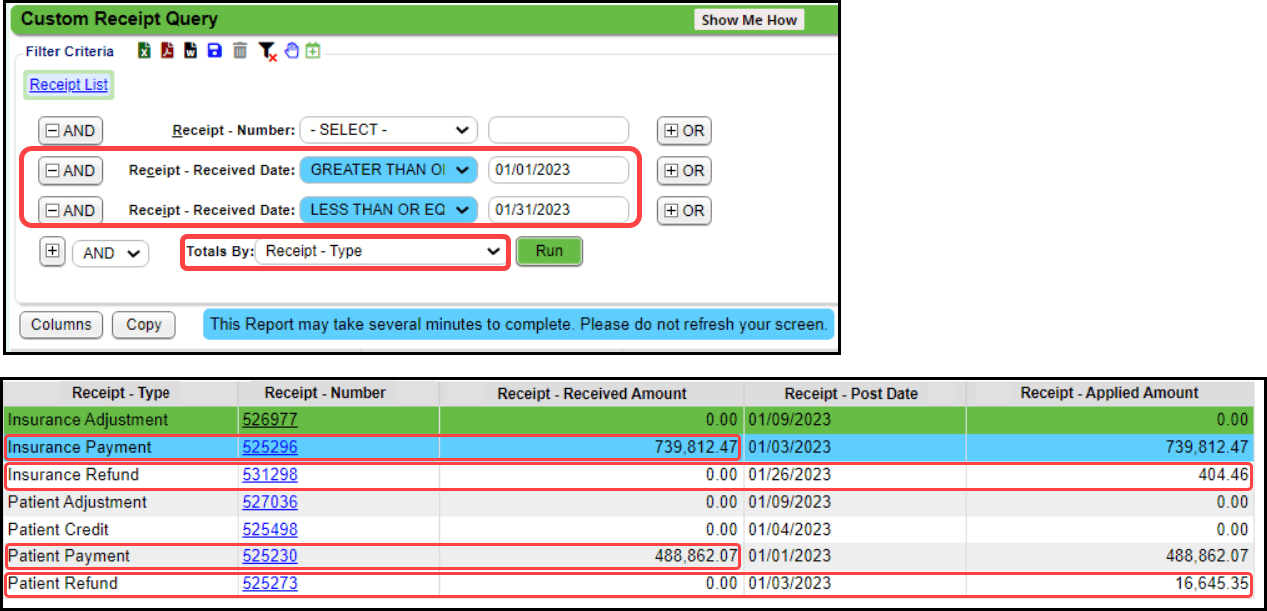
Task: Click the Show Me How button
Action: click(x=748, y=19)
